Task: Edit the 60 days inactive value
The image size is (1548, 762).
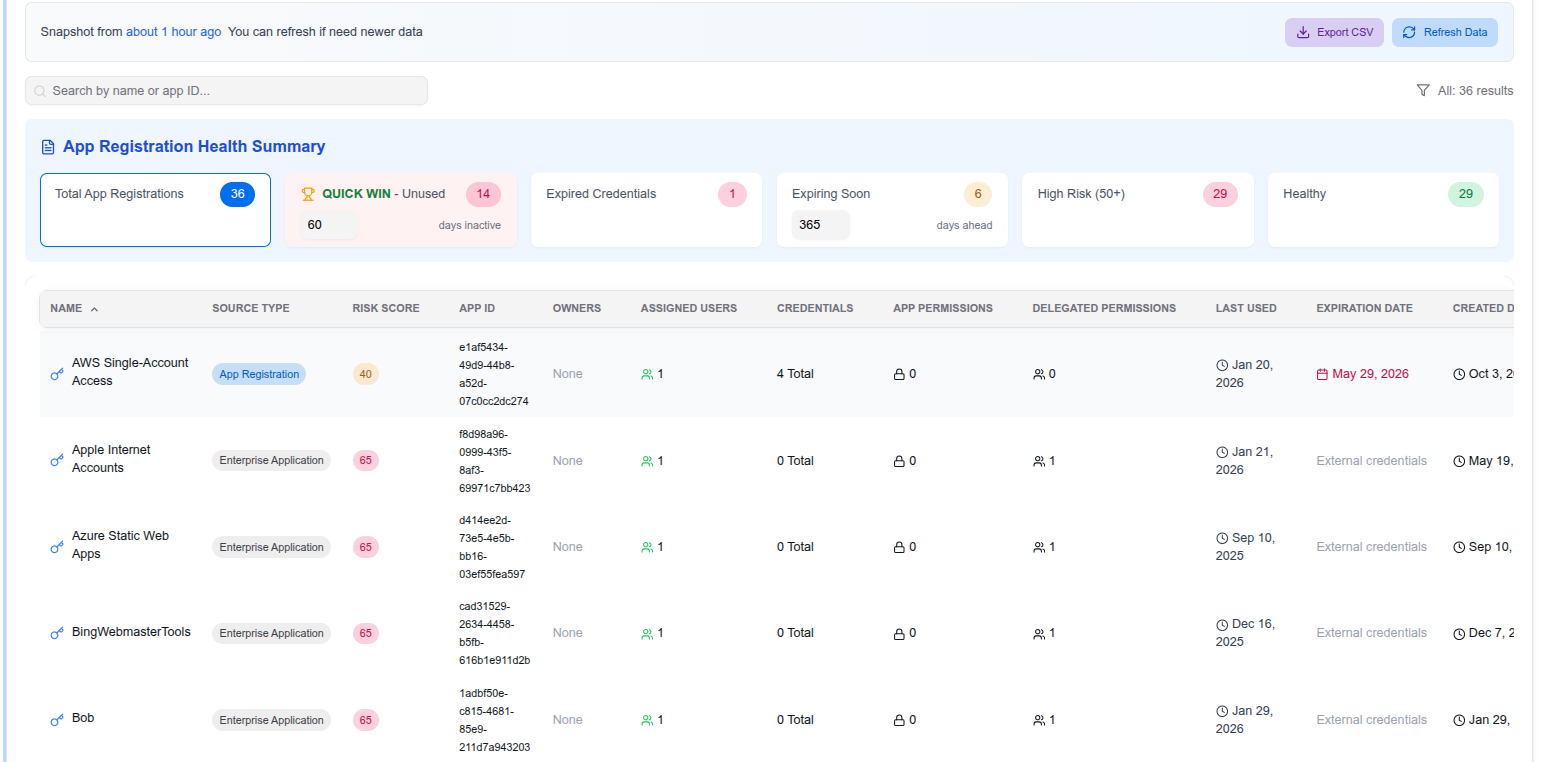Action: [x=327, y=225]
